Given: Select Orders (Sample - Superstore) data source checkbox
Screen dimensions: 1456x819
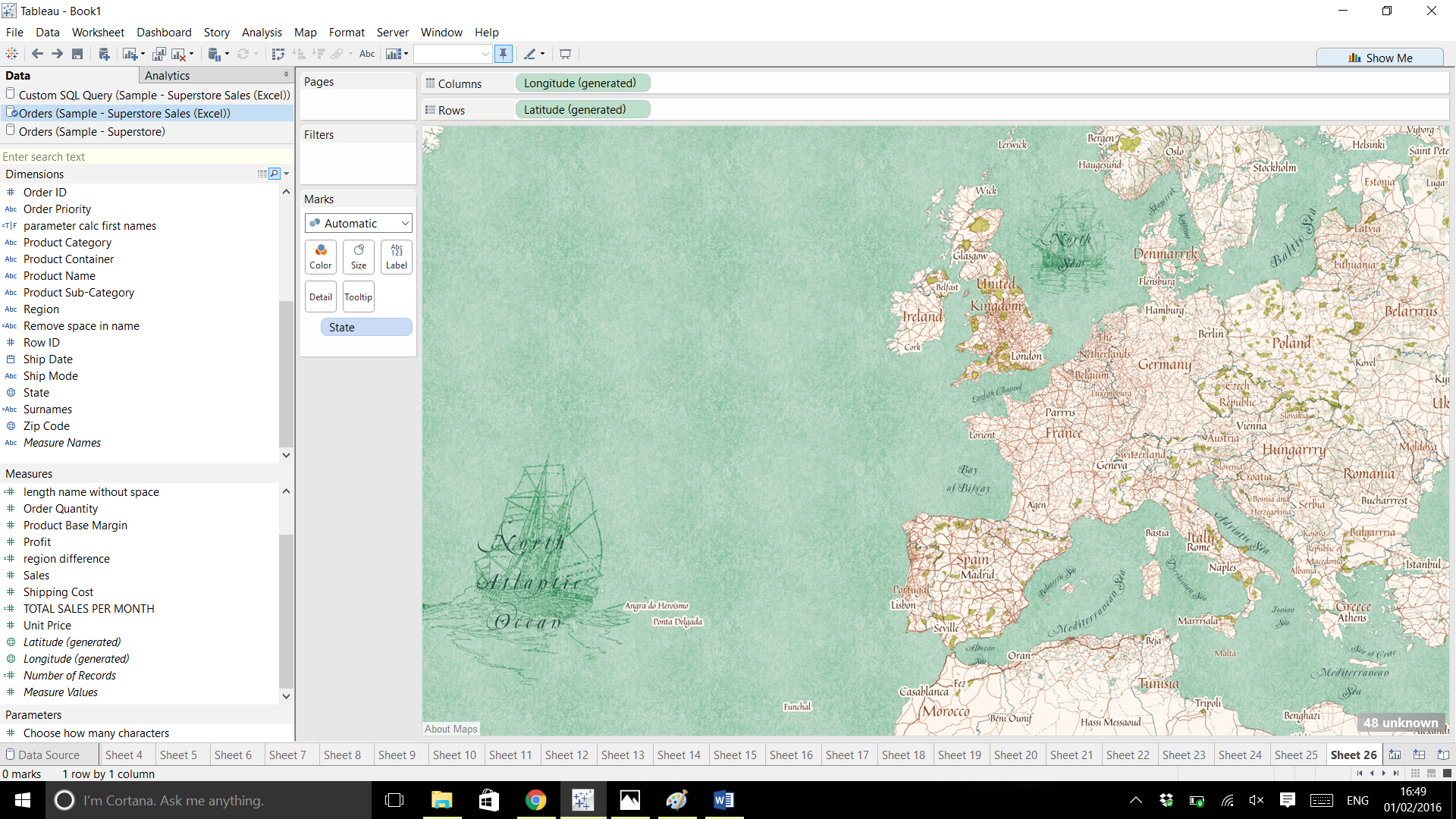Looking at the screenshot, I should click(x=11, y=130).
